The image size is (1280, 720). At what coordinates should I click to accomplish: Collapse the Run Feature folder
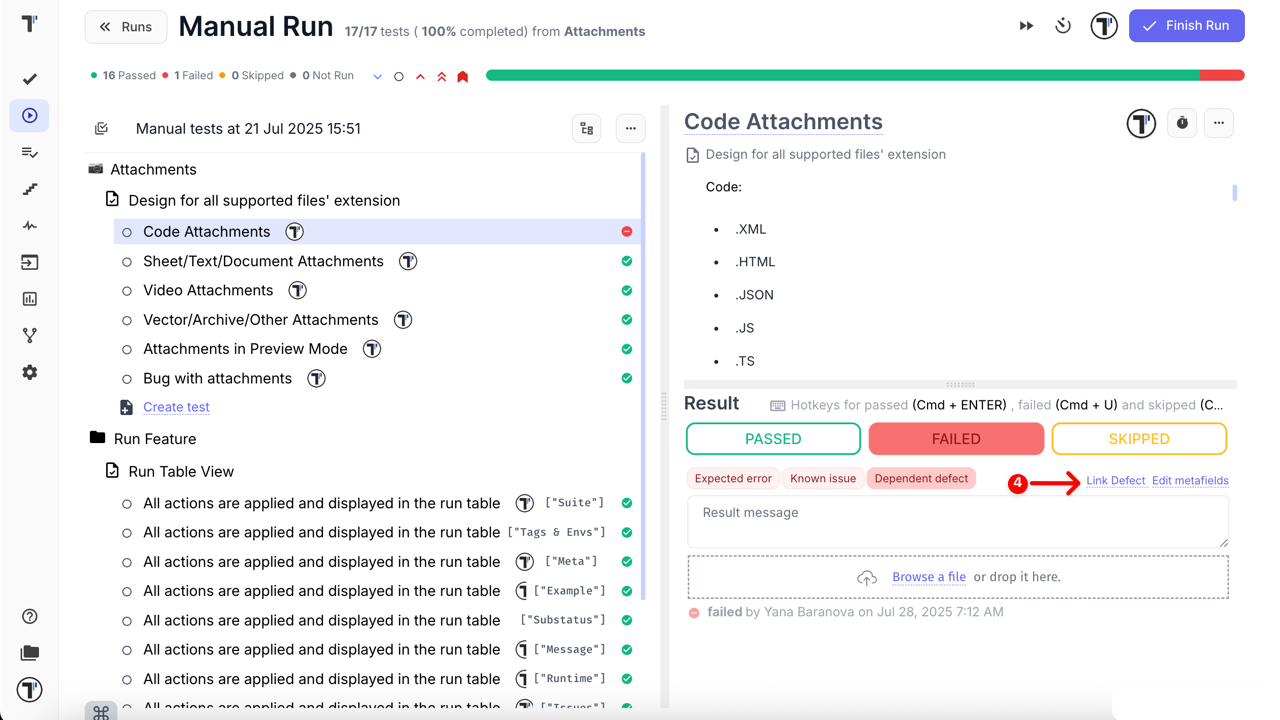[x=97, y=438]
